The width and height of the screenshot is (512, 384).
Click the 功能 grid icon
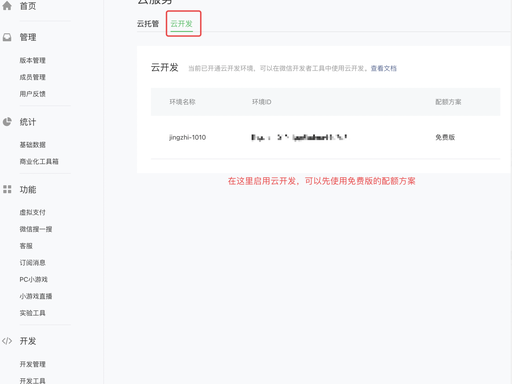pyautogui.click(x=7, y=189)
